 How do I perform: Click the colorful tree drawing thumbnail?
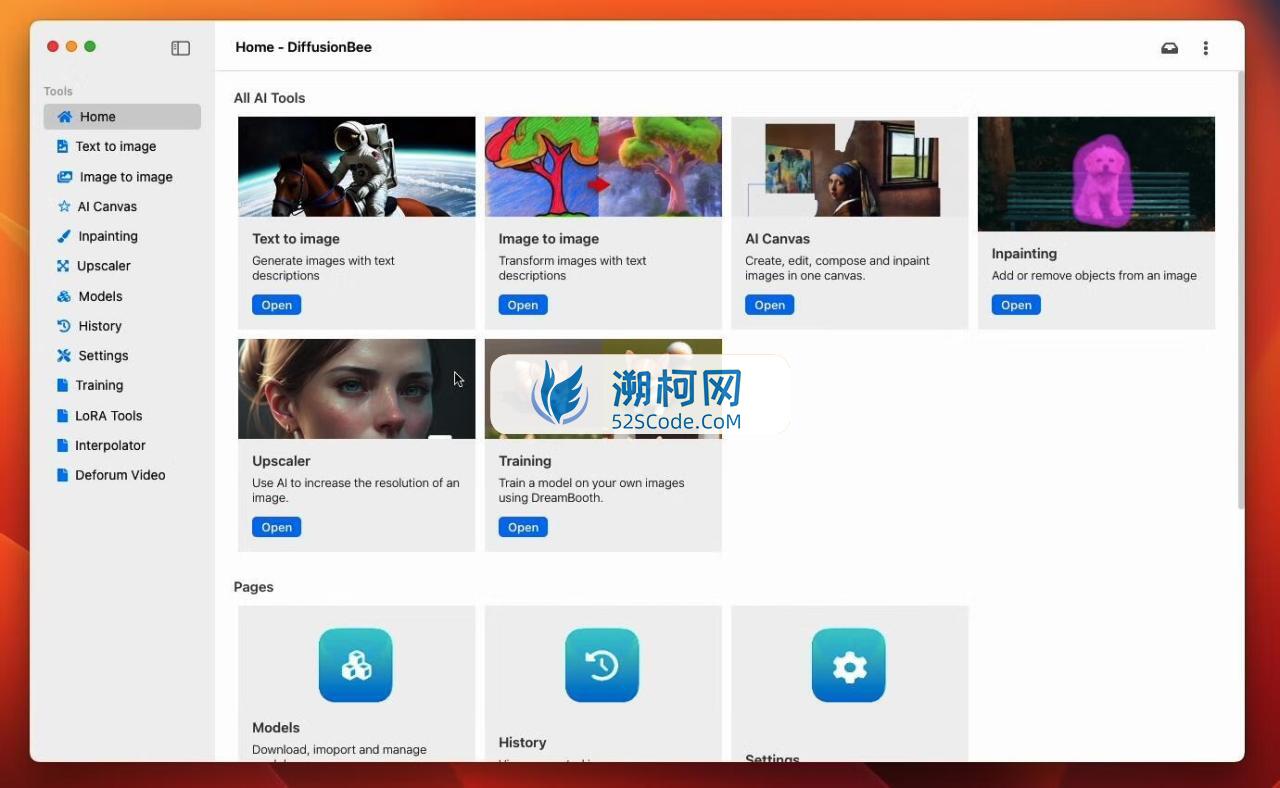point(603,167)
